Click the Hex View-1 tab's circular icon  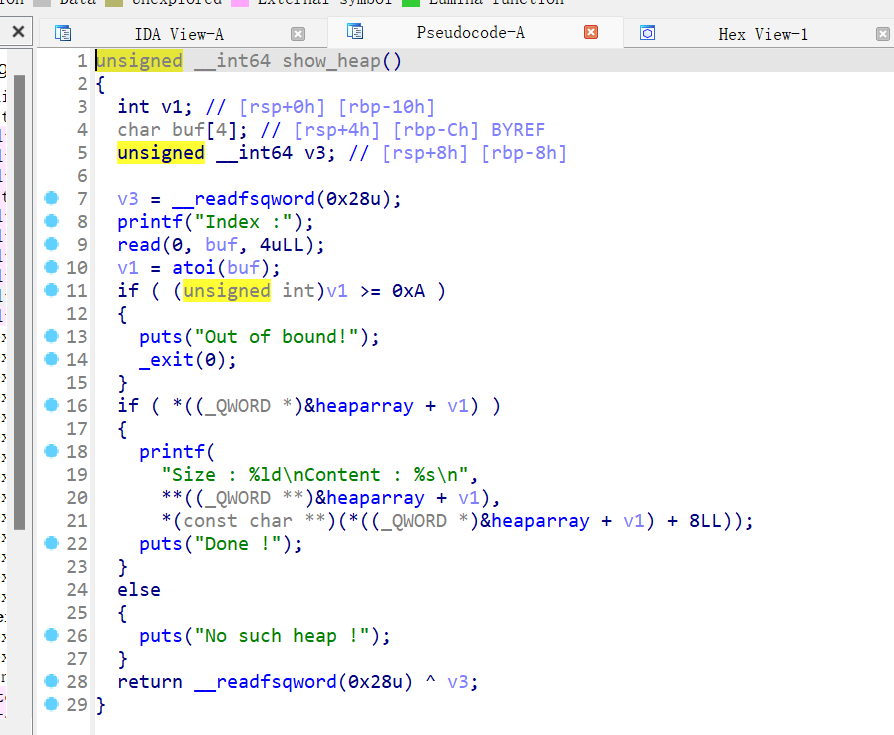(x=647, y=33)
